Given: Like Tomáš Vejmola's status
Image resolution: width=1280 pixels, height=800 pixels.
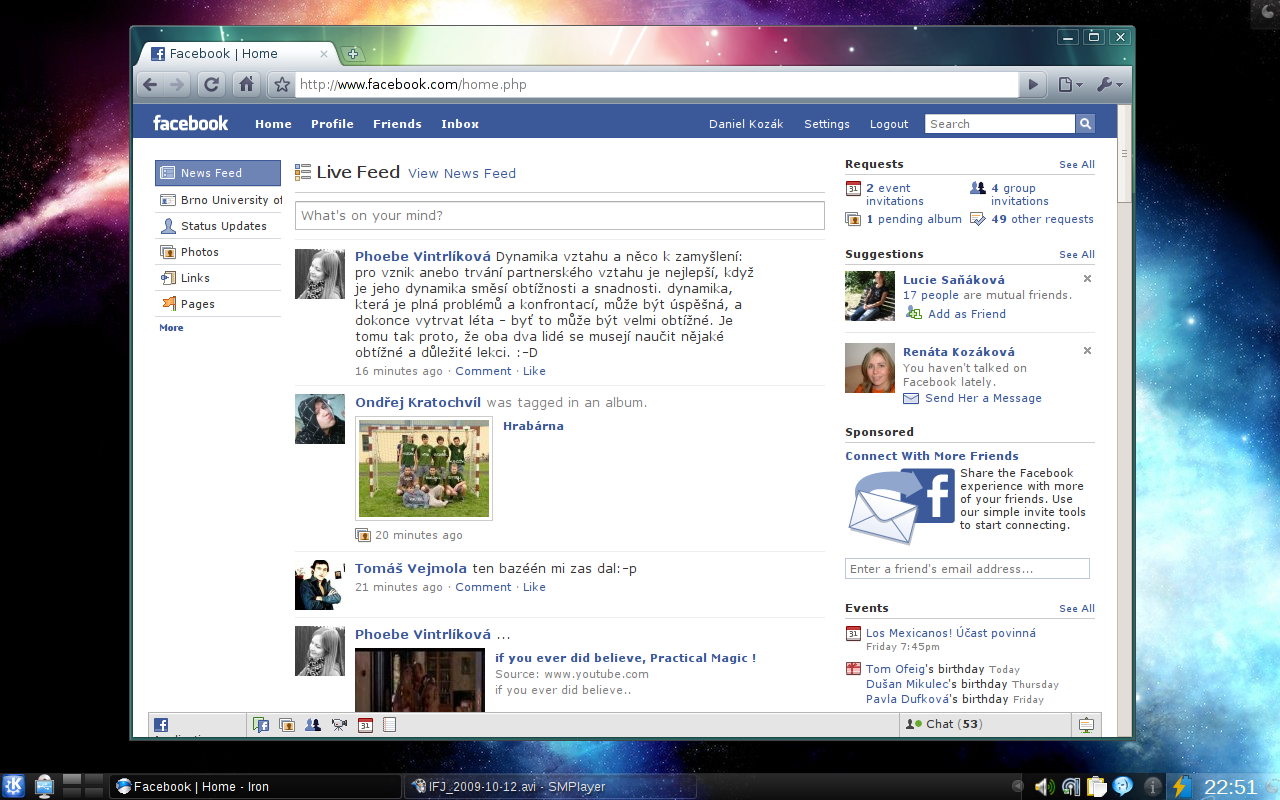Looking at the screenshot, I should [534, 587].
